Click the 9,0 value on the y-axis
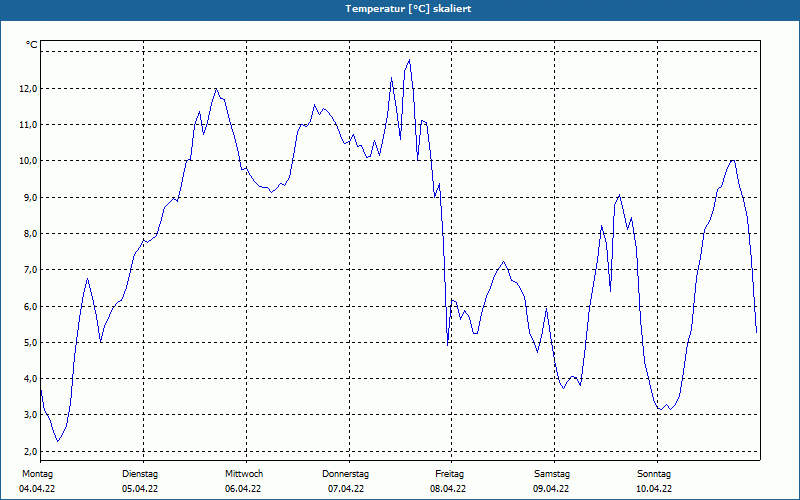Screen dimensions: 800x500 pyautogui.click(x=31, y=197)
